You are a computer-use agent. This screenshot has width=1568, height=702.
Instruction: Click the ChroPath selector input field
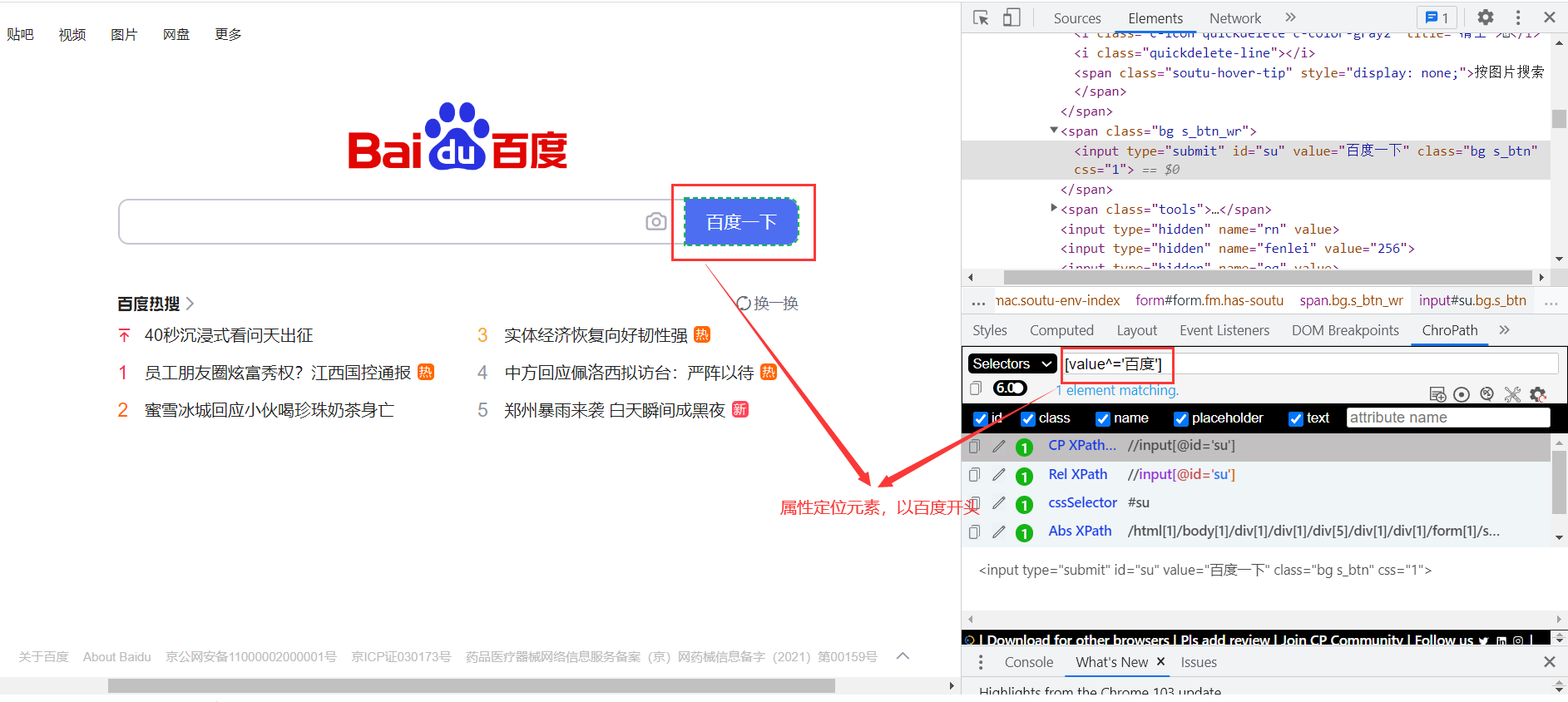coord(1310,363)
